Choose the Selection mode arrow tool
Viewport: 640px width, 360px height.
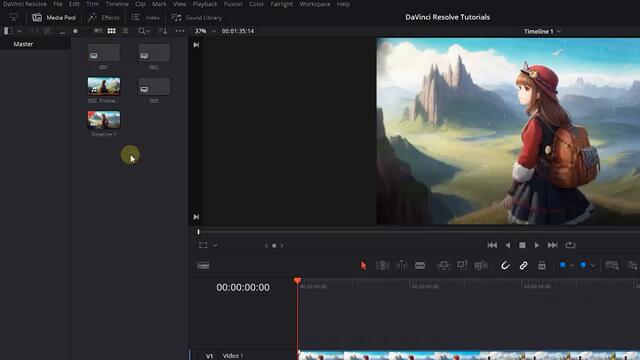tap(363, 266)
